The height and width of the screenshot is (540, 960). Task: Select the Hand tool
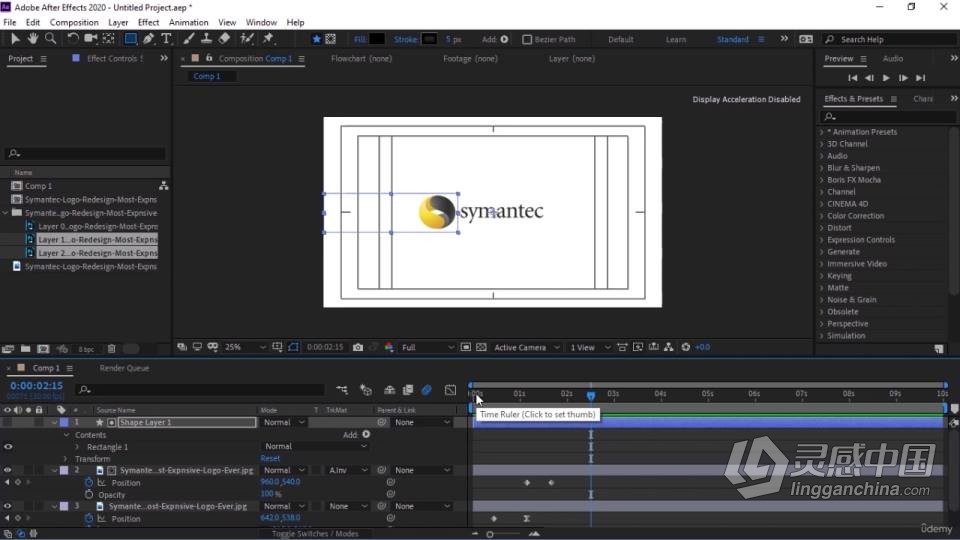tap(32, 39)
